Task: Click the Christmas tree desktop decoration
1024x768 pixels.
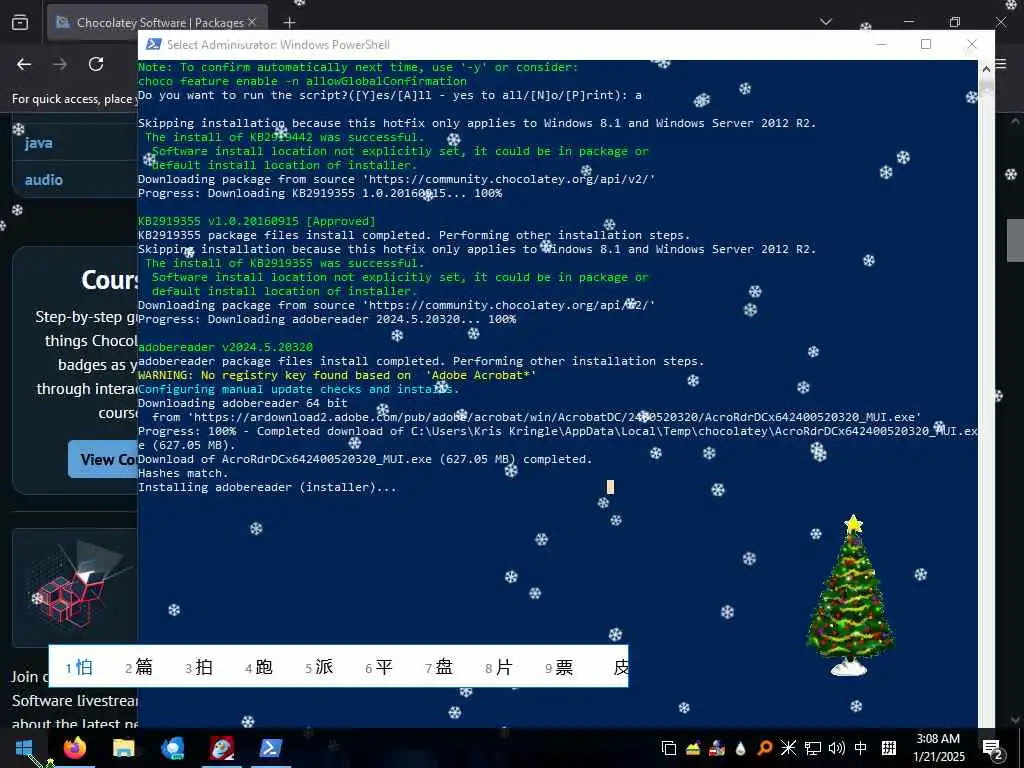Action: [851, 596]
